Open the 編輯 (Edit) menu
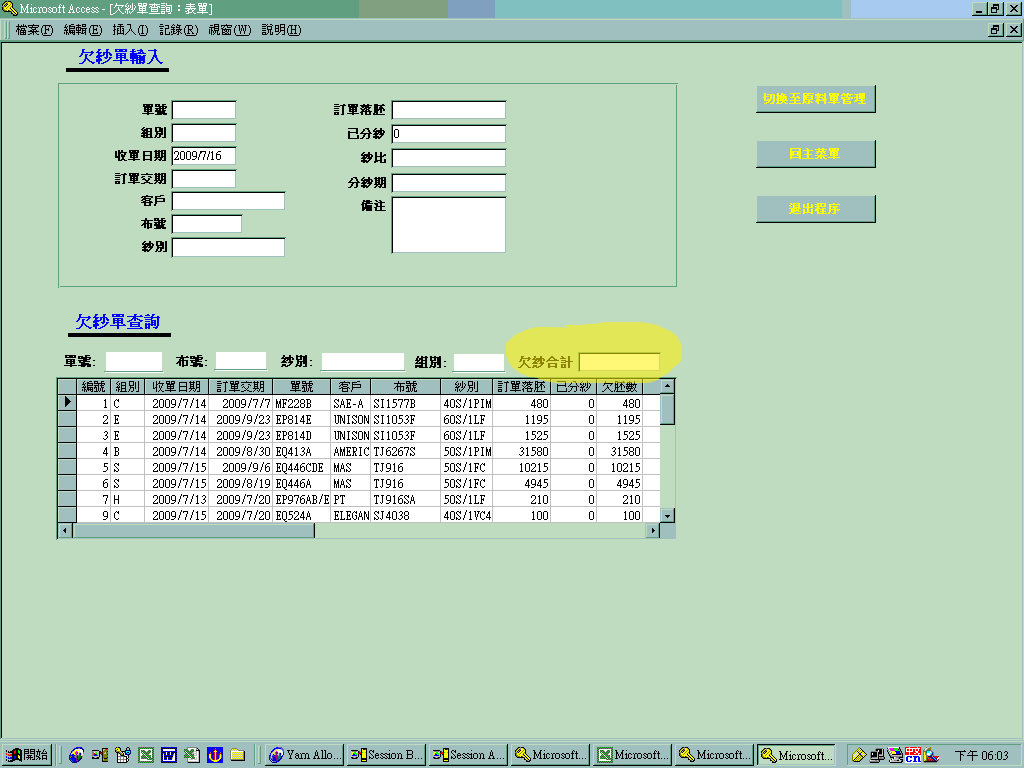 tap(83, 30)
